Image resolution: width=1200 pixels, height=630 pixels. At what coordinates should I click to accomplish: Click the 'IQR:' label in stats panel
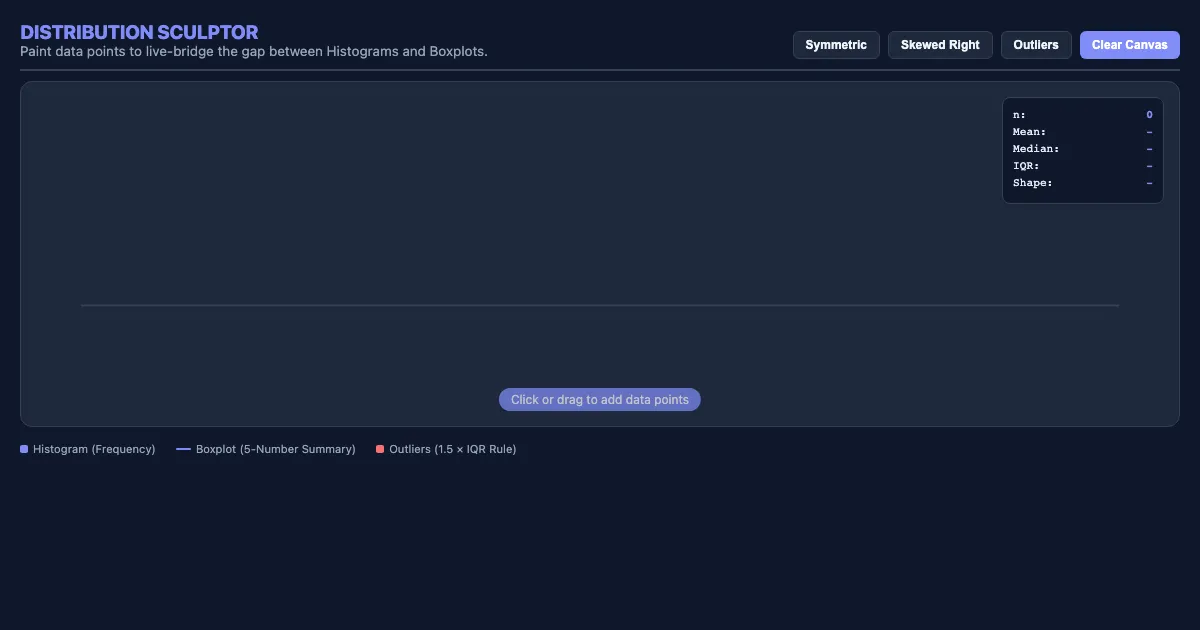coord(1026,166)
